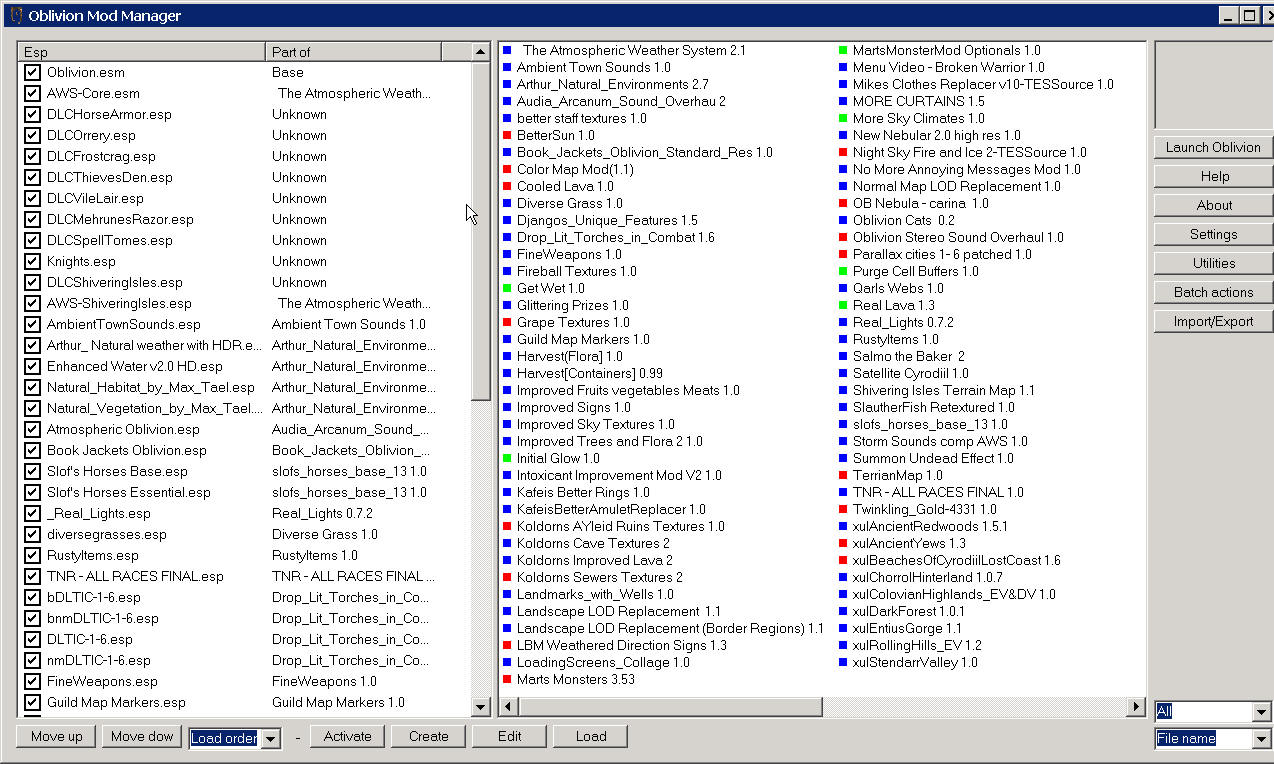Open the About dialog
1274x764 pixels.
tap(1213, 205)
